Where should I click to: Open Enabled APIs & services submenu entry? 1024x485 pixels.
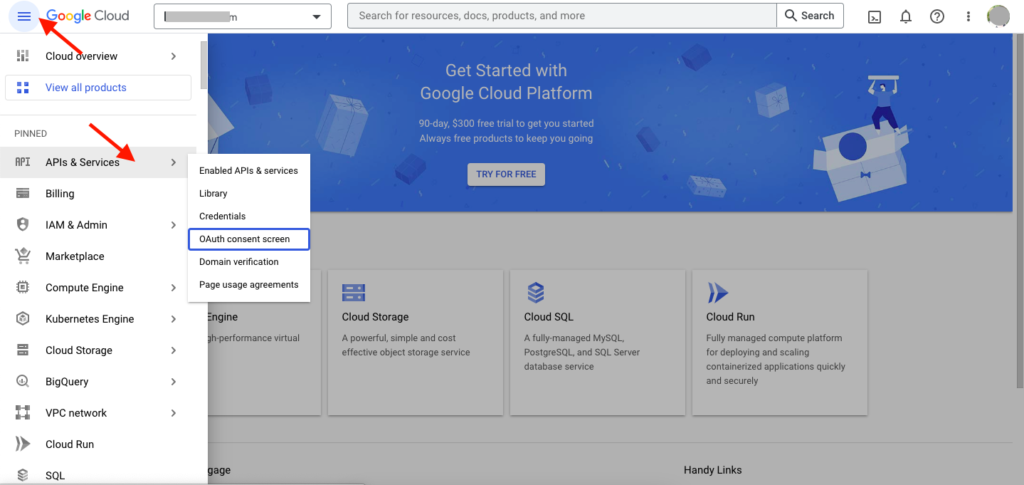pos(248,171)
